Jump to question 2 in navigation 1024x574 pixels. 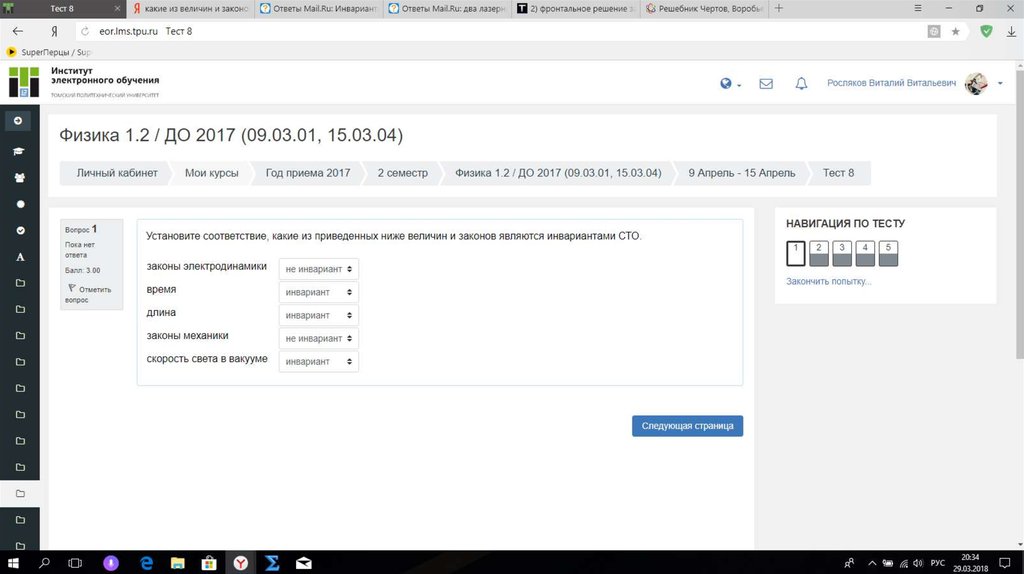pyautogui.click(x=819, y=253)
